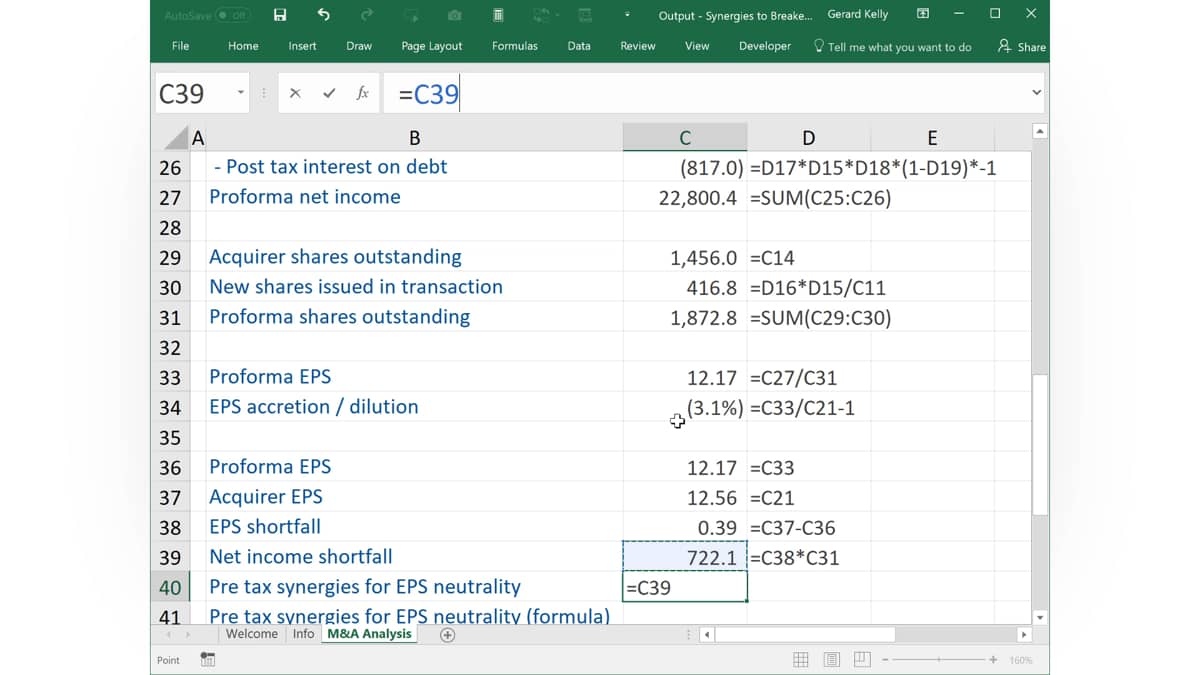1200x675 pixels.
Task: Click the macro recording icon in status bar
Action: [208, 659]
